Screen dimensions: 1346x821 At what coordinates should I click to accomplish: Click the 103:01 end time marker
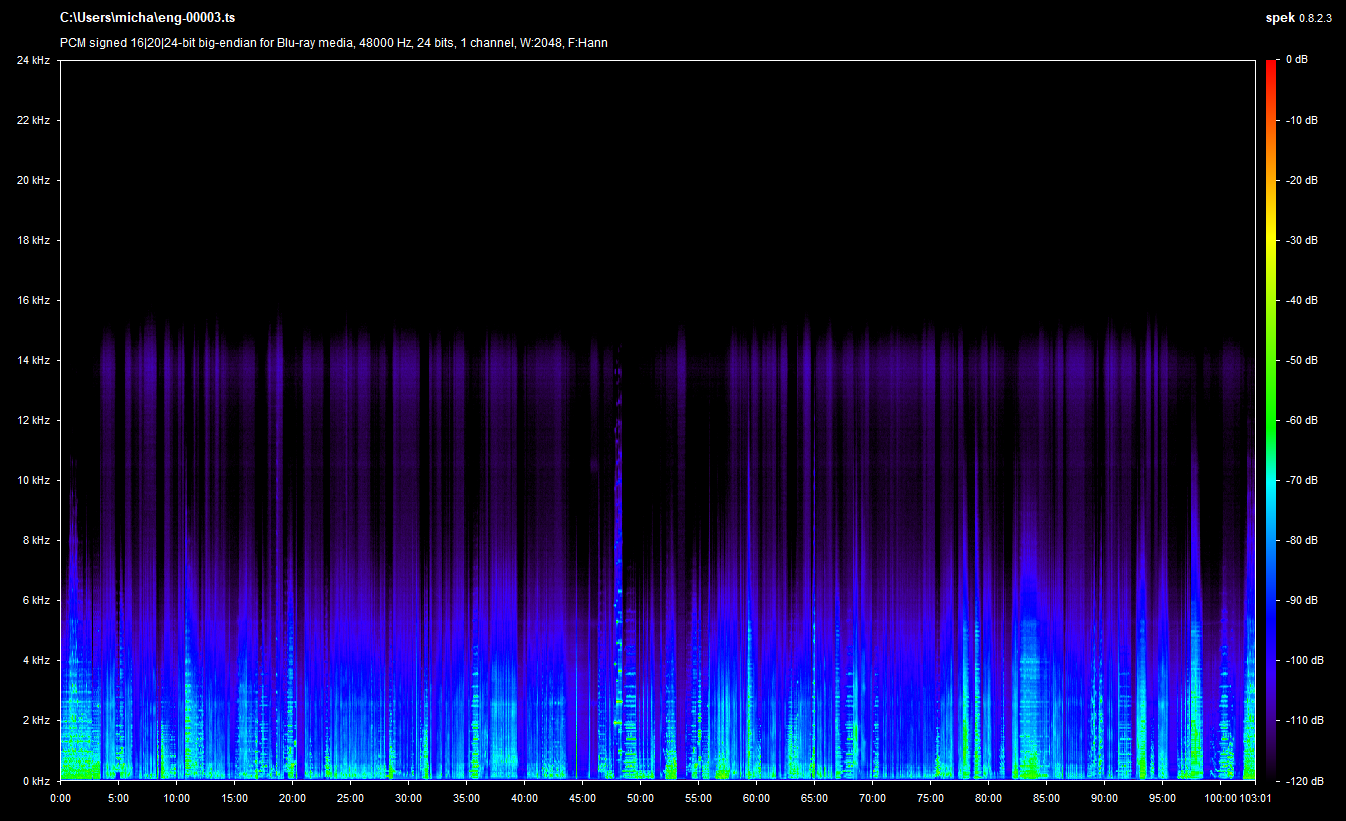coord(1254,798)
